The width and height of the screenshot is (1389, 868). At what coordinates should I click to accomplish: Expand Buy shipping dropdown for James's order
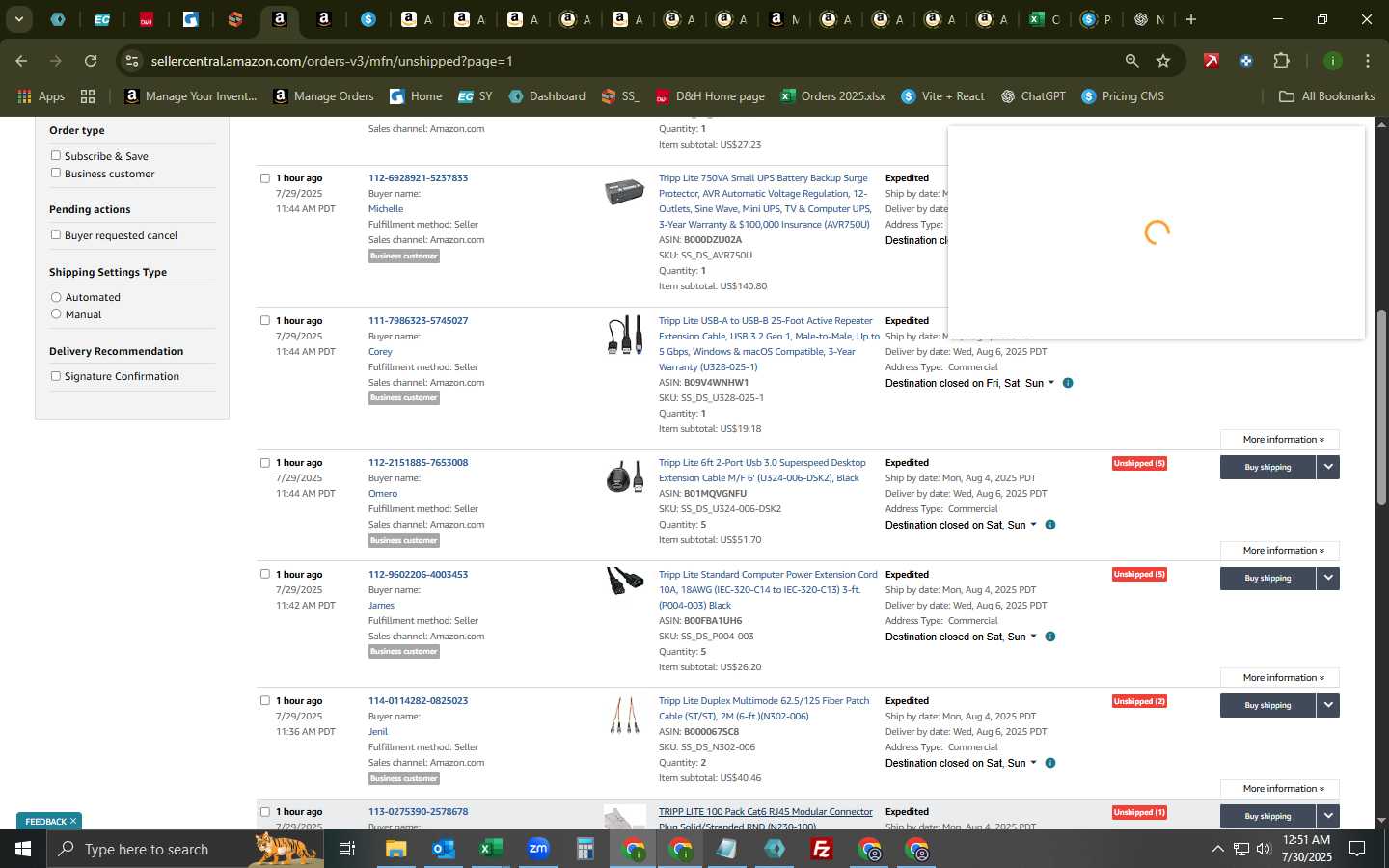[x=1328, y=579]
